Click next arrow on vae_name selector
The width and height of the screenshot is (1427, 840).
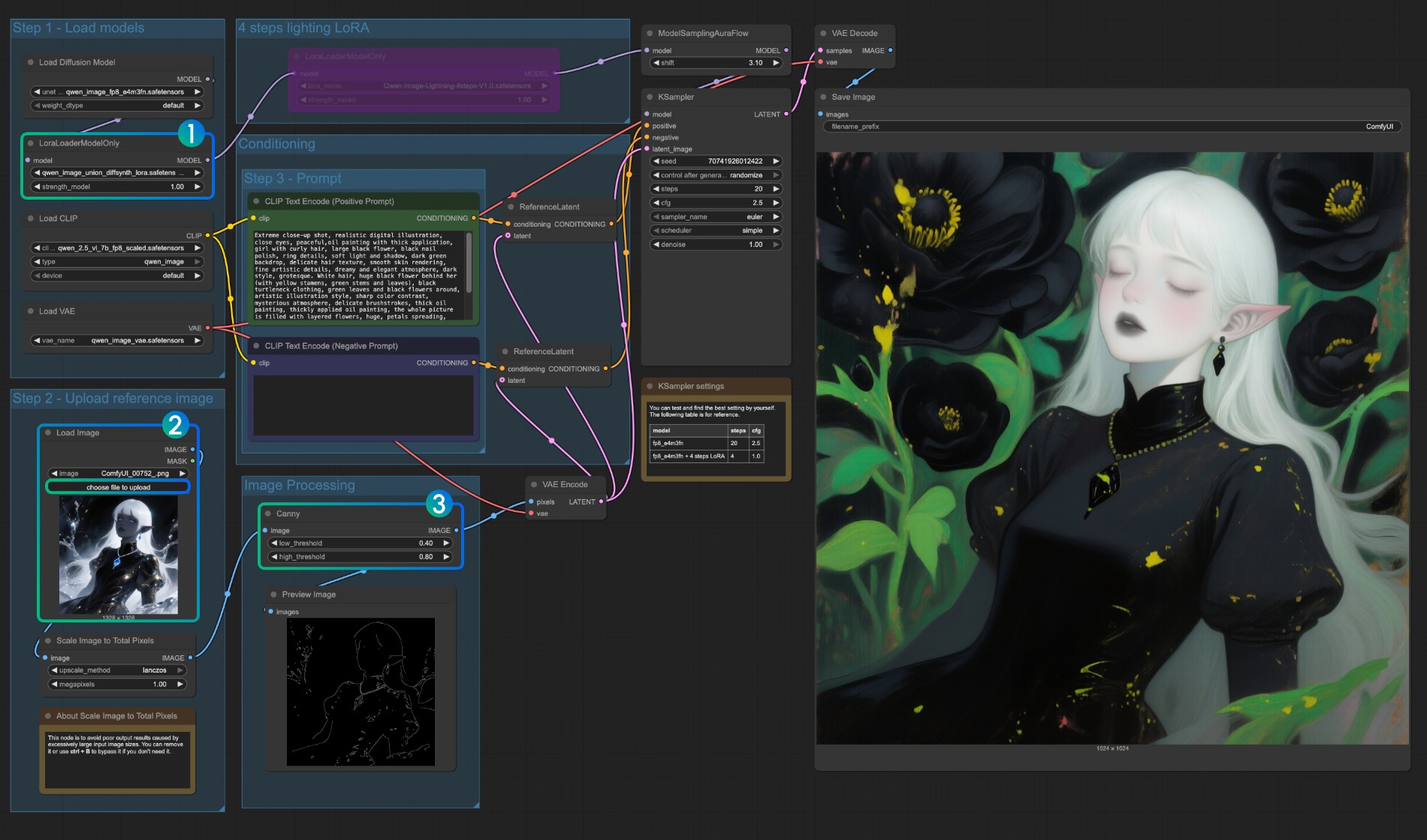tap(198, 341)
